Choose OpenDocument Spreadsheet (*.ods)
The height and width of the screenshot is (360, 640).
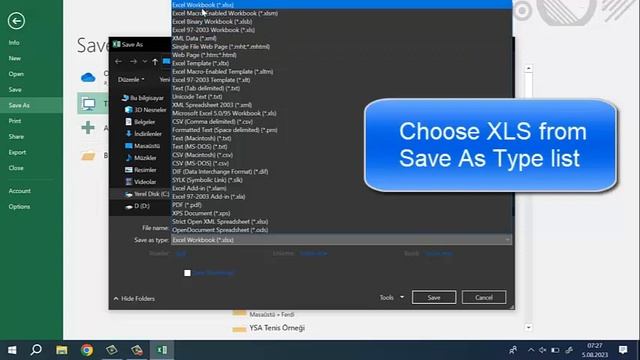[x=341, y=230]
